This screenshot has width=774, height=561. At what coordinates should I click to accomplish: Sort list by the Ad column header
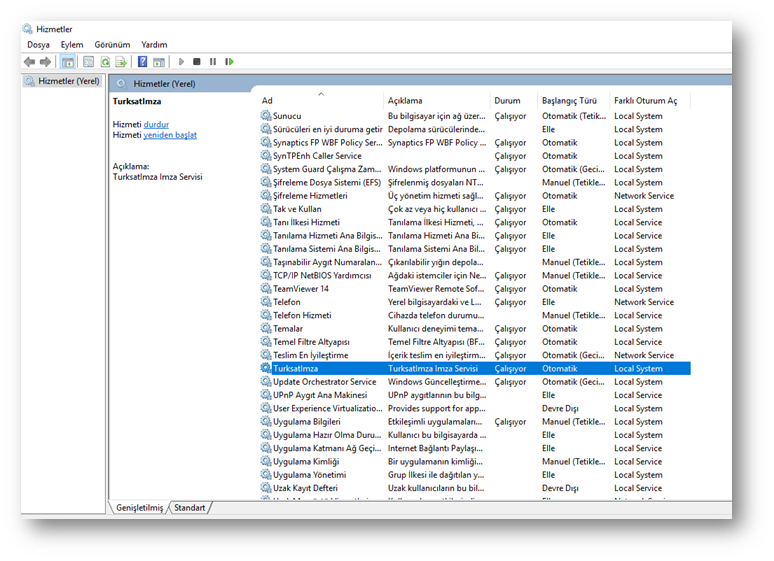tap(267, 101)
